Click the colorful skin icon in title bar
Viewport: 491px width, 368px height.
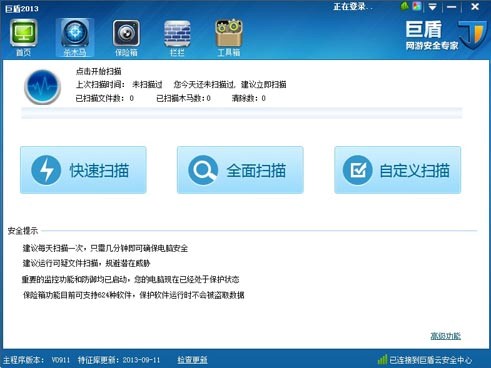tap(417, 6)
